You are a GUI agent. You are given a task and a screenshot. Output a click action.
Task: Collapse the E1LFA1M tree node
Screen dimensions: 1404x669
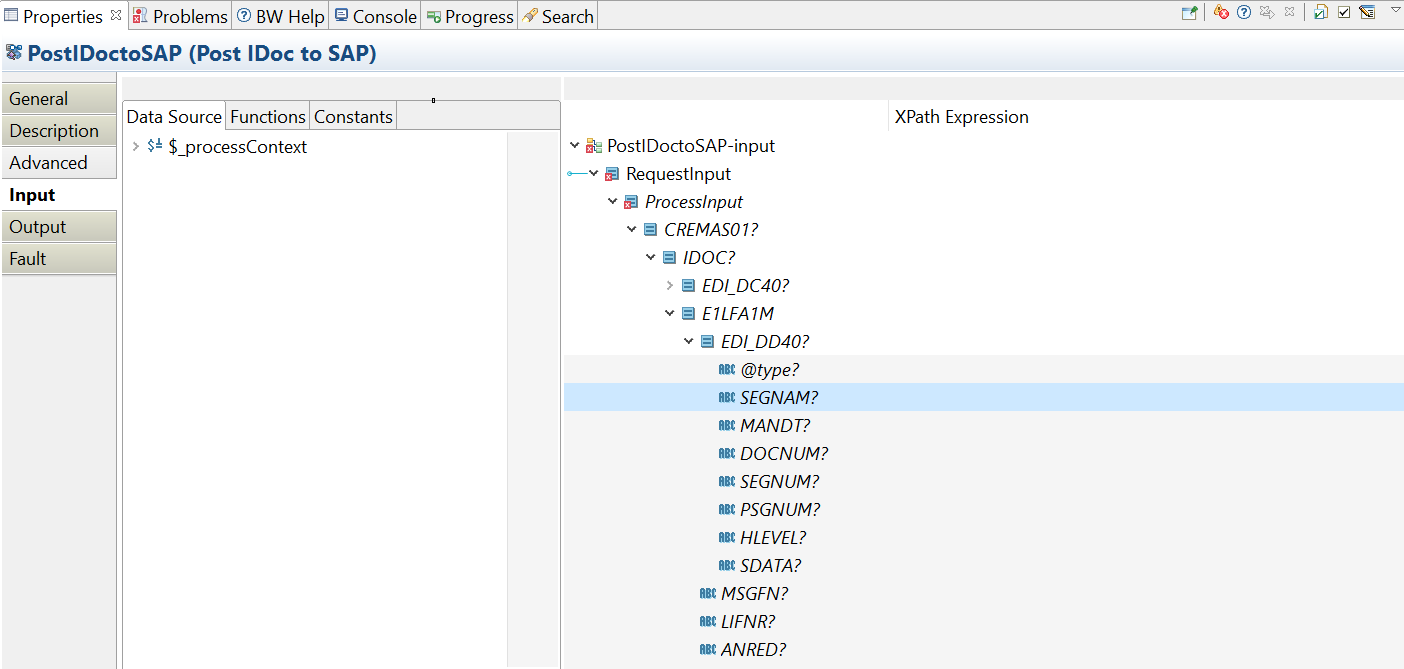coord(670,314)
